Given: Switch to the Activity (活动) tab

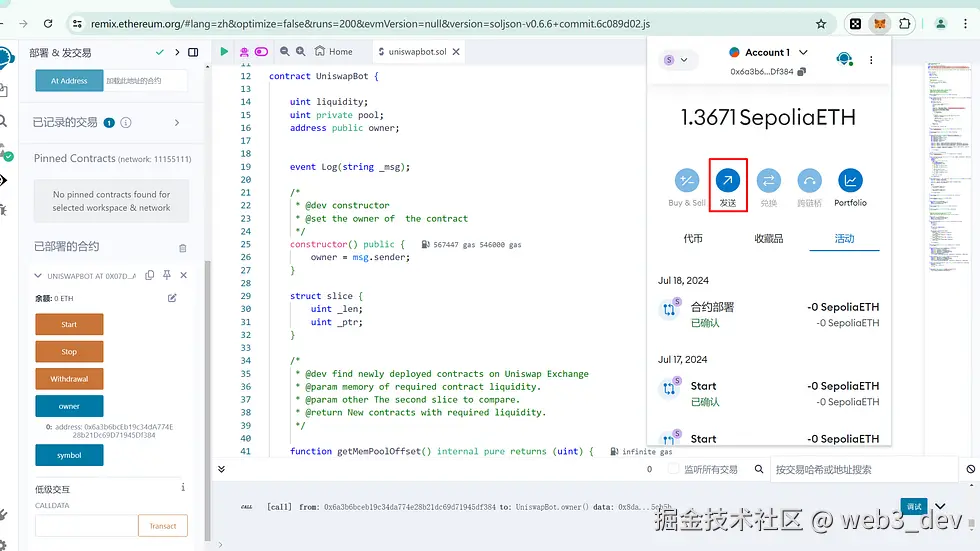Looking at the screenshot, I should pyautogui.click(x=844, y=239).
